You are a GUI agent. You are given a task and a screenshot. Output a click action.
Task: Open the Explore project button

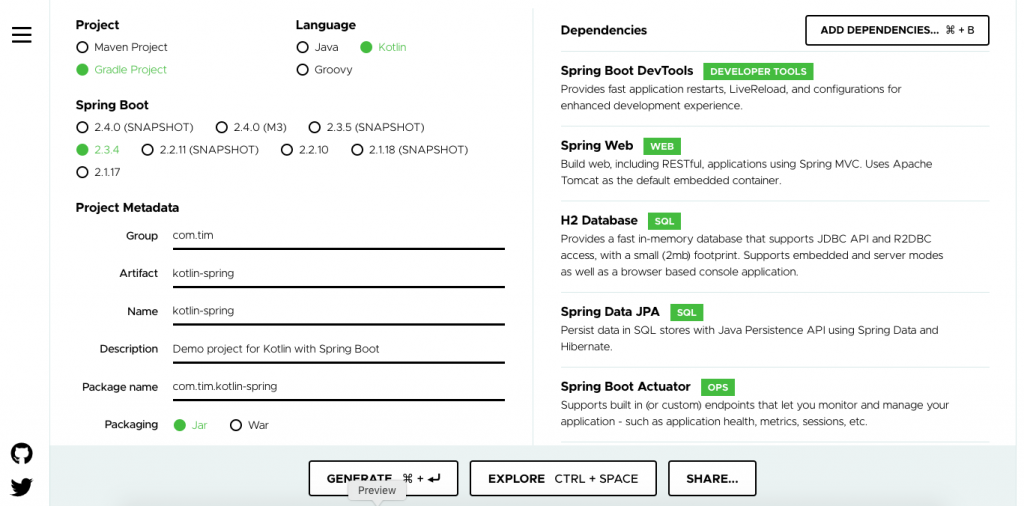[x=562, y=479]
